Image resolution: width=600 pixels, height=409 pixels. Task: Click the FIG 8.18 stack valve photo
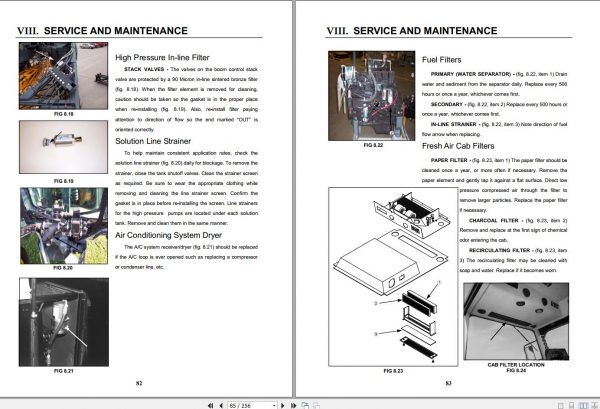64,76
